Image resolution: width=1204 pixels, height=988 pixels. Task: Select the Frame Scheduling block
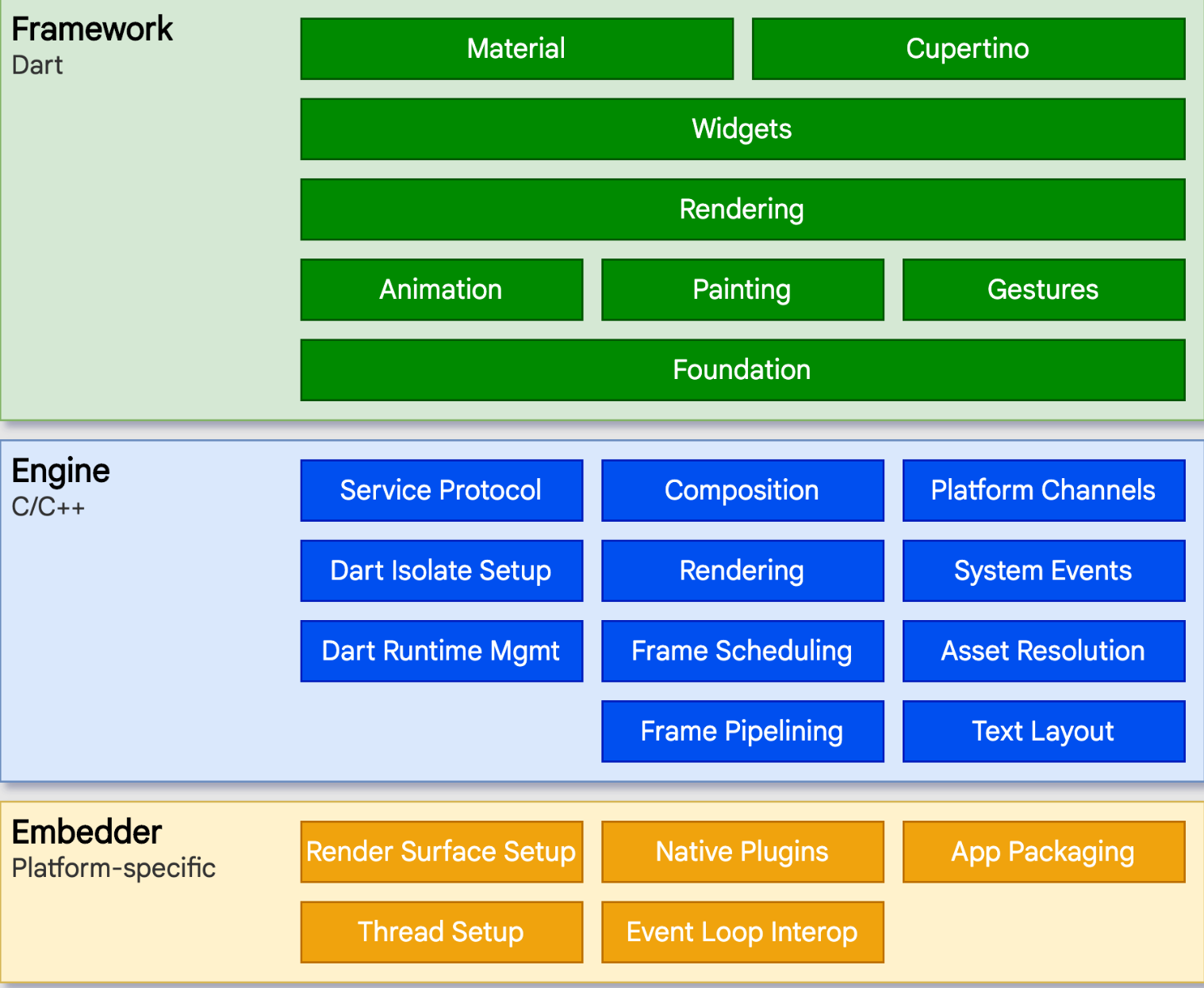[742, 651]
